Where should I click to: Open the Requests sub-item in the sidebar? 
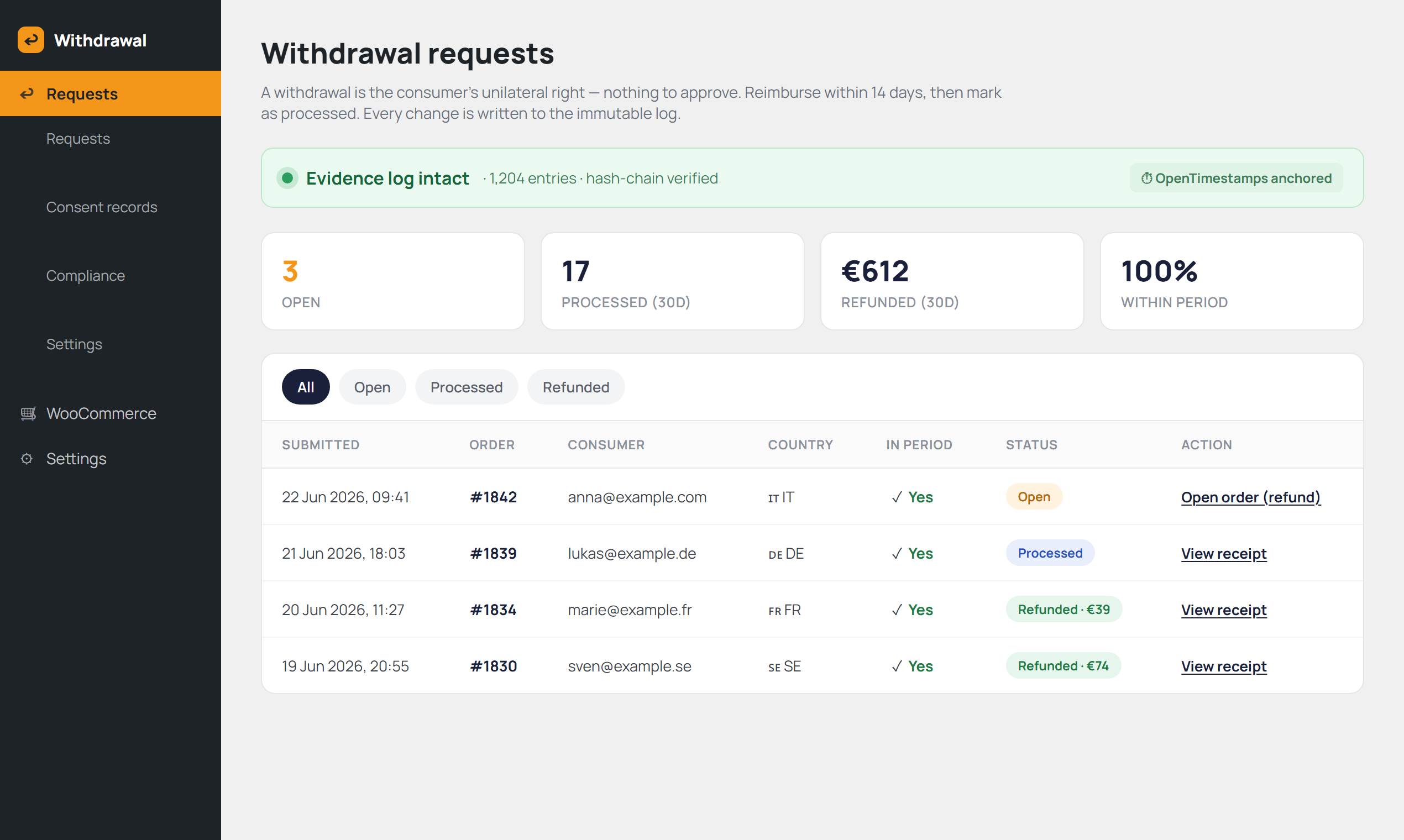(78, 139)
